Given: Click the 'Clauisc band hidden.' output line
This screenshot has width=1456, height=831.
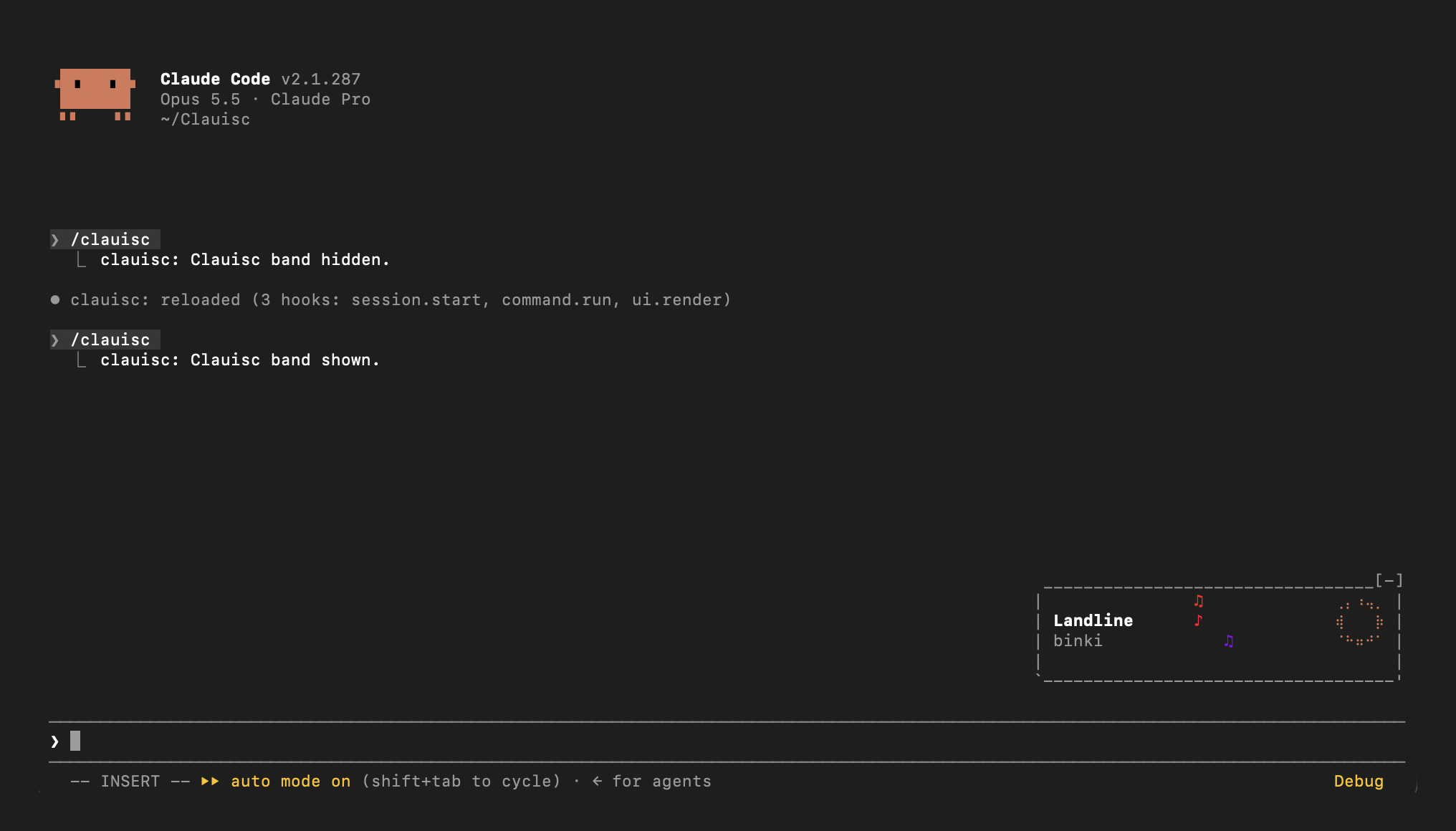Looking at the screenshot, I should (x=245, y=260).
